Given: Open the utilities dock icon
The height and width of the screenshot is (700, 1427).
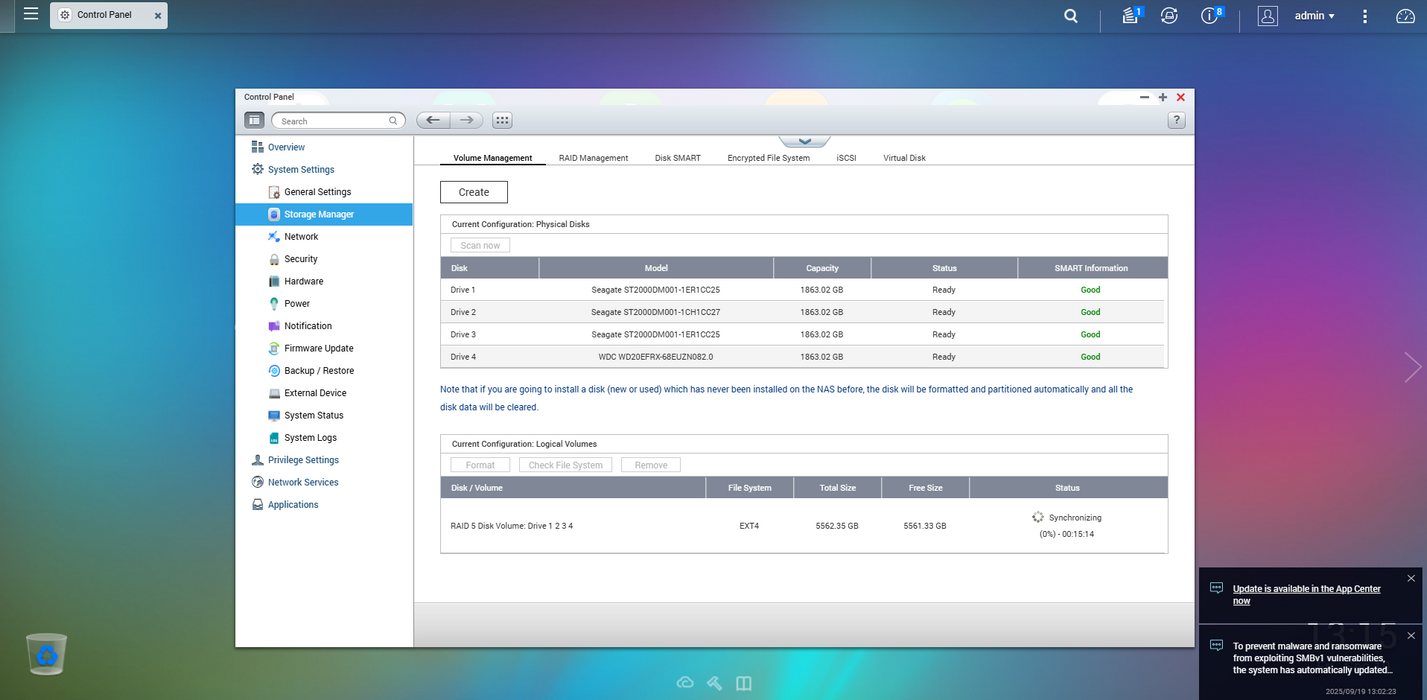Looking at the screenshot, I should pos(714,683).
